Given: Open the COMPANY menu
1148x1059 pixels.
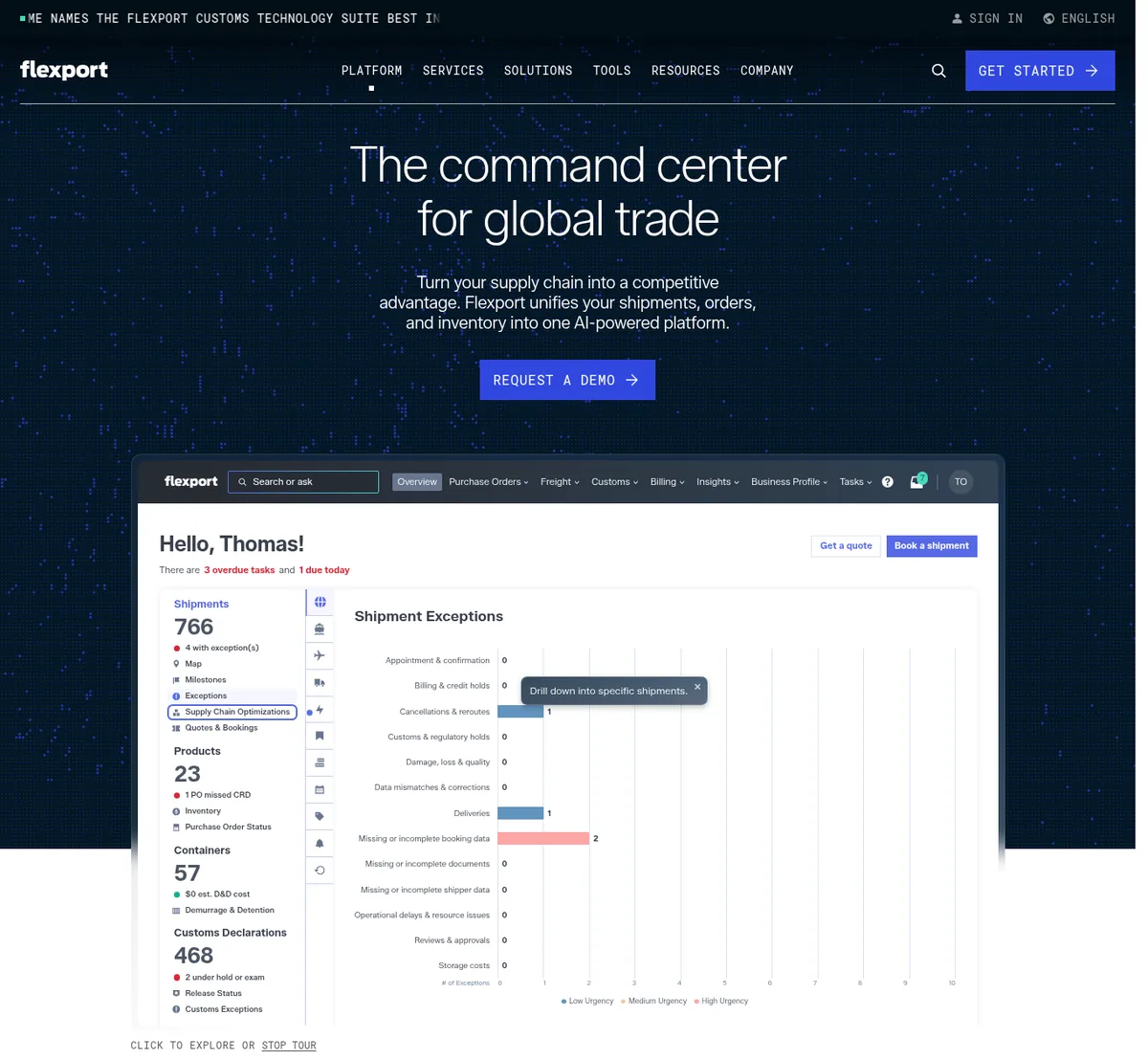Looking at the screenshot, I should (x=766, y=71).
